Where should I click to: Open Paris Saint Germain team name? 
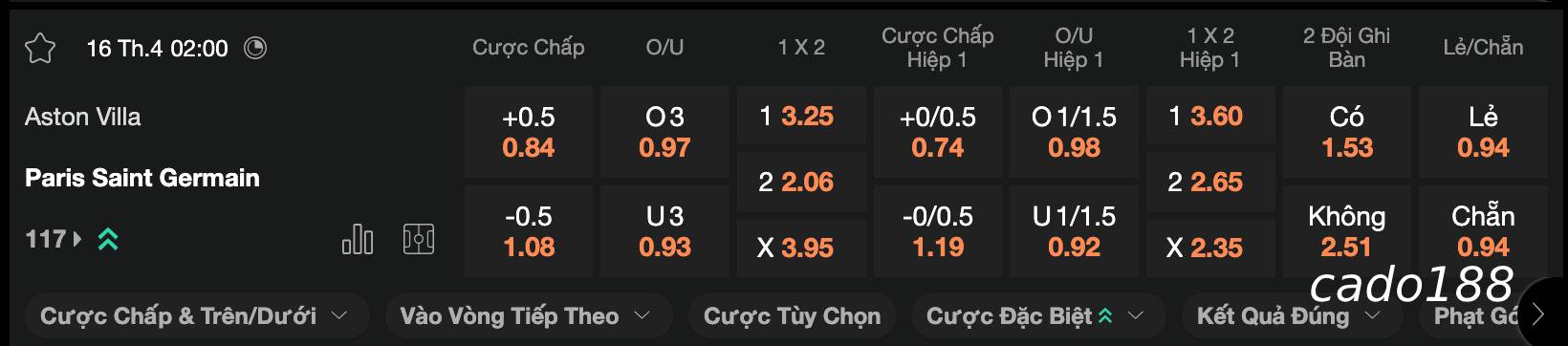click(x=142, y=178)
